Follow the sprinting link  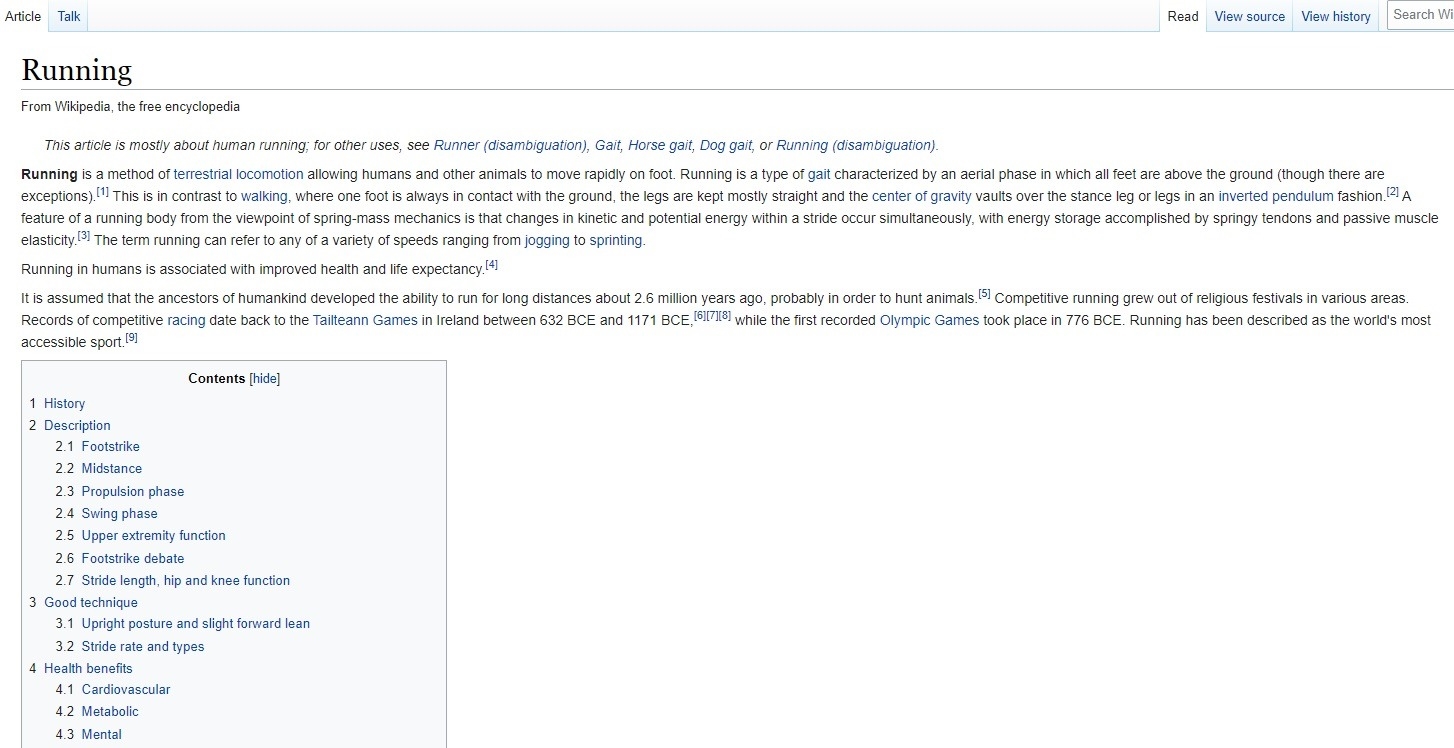(616, 240)
